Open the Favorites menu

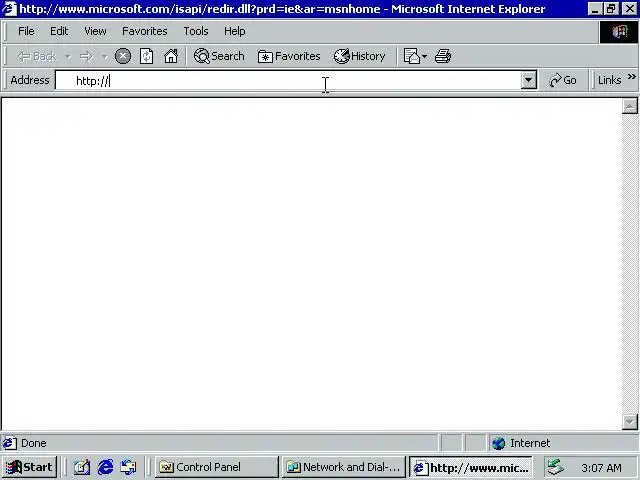coord(144,31)
